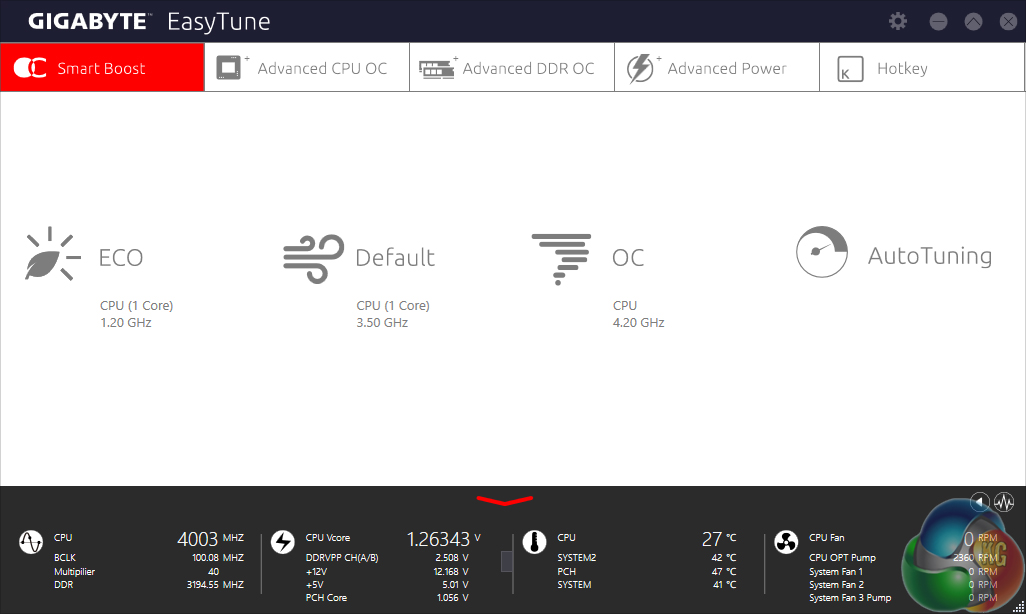Click the DDR 3194.55 MHZ value
Image resolution: width=1026 pixels, height=614 pixels.
[x=215, y=585]
